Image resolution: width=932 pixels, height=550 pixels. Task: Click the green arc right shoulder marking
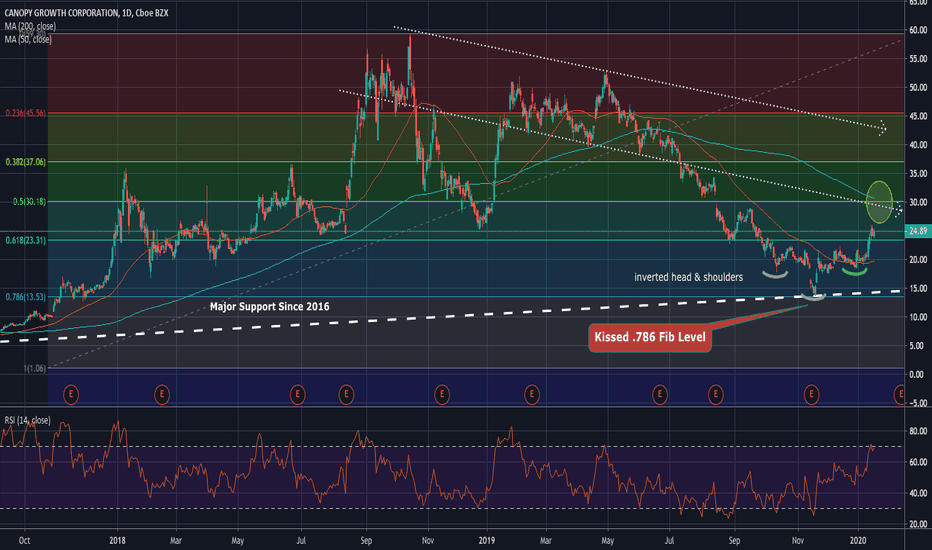pos(855,271)
